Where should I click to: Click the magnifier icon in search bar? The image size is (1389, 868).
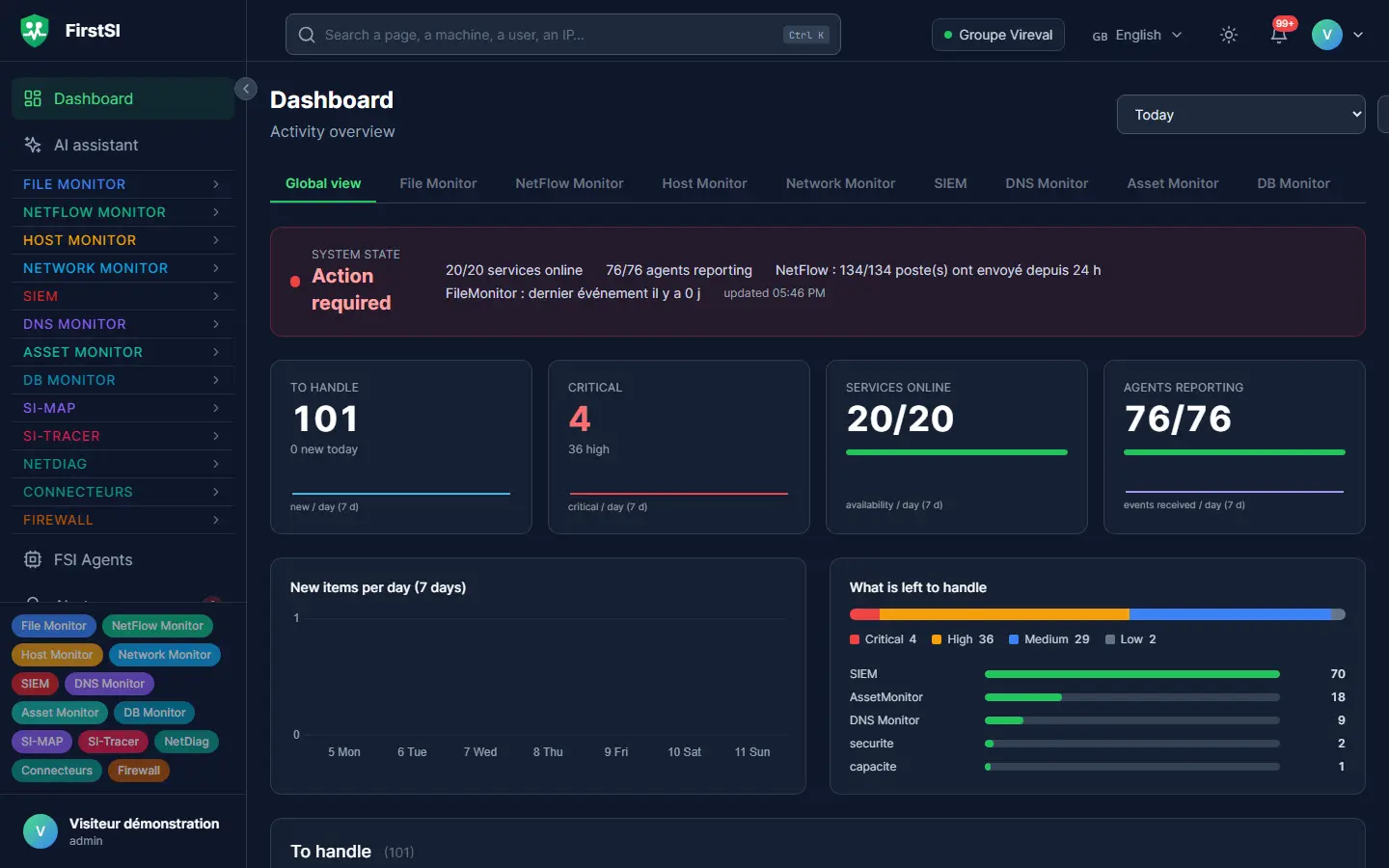[x=307, y=35]
